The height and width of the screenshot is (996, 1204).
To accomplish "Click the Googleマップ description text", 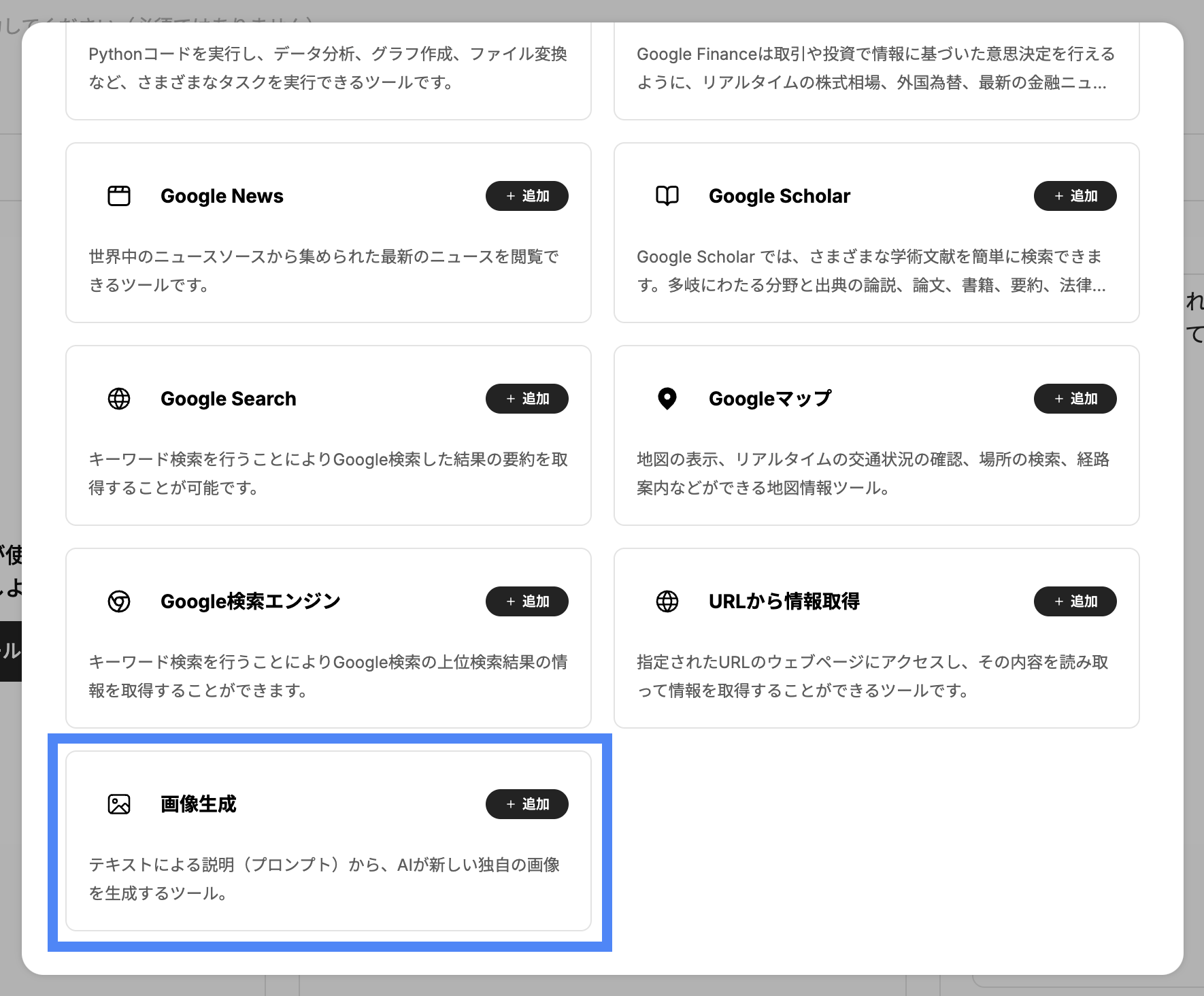I will (x=873, y=473).
